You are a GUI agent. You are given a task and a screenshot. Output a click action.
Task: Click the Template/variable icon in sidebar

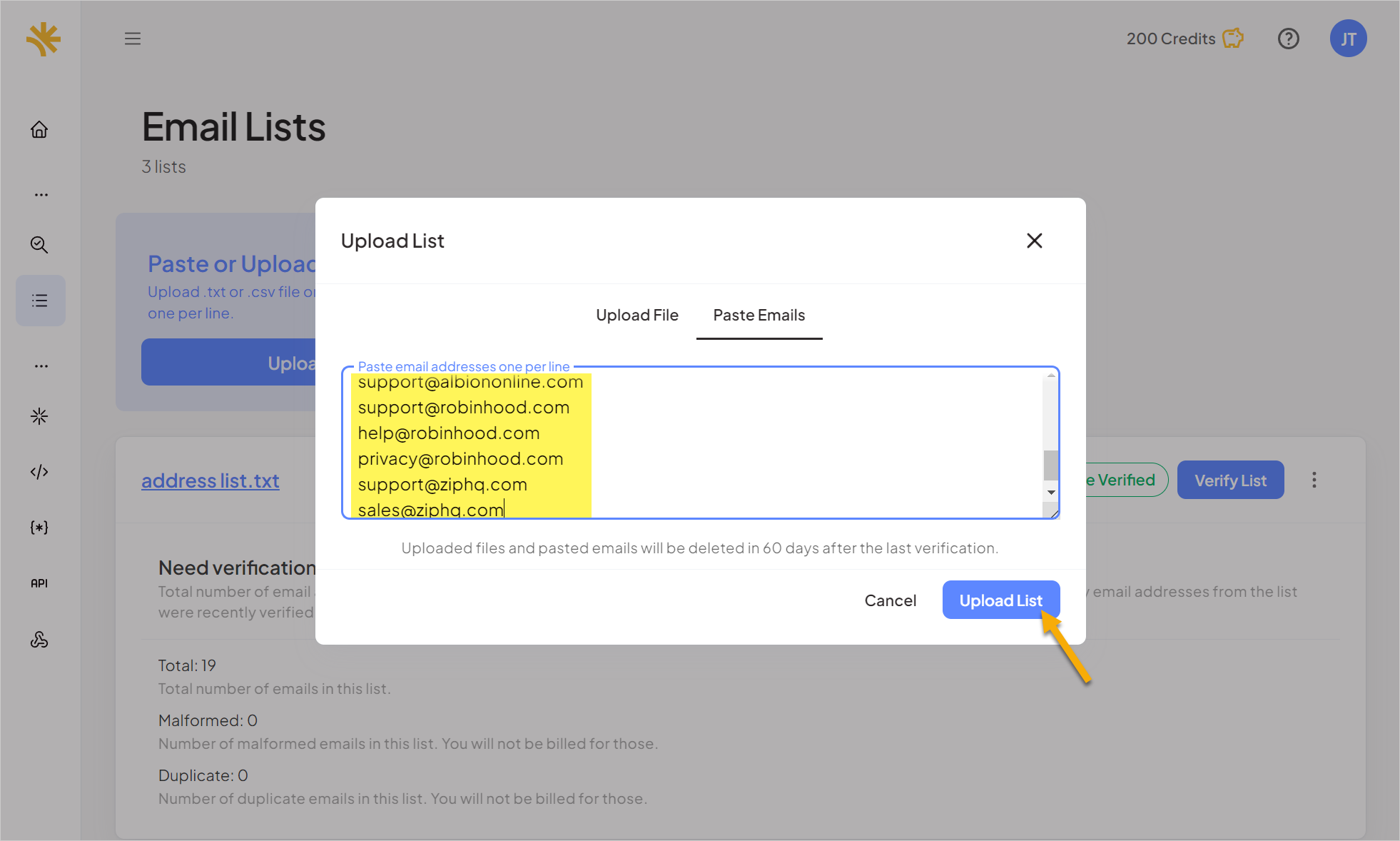point(40,527)
